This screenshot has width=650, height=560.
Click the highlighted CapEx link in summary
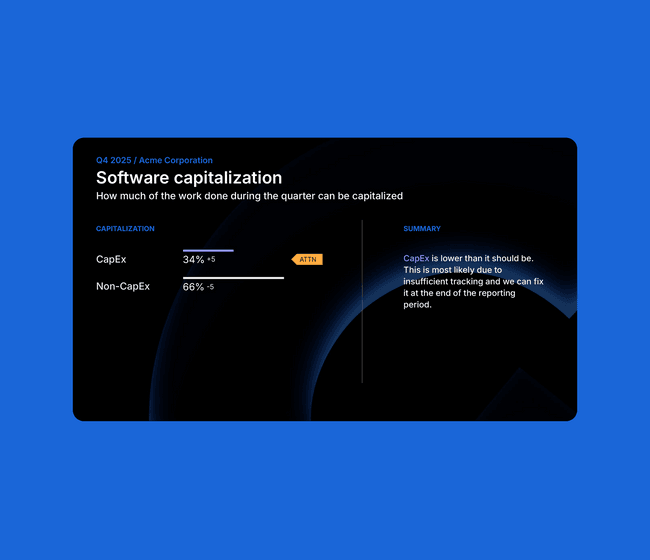click(x=416, y=259)
